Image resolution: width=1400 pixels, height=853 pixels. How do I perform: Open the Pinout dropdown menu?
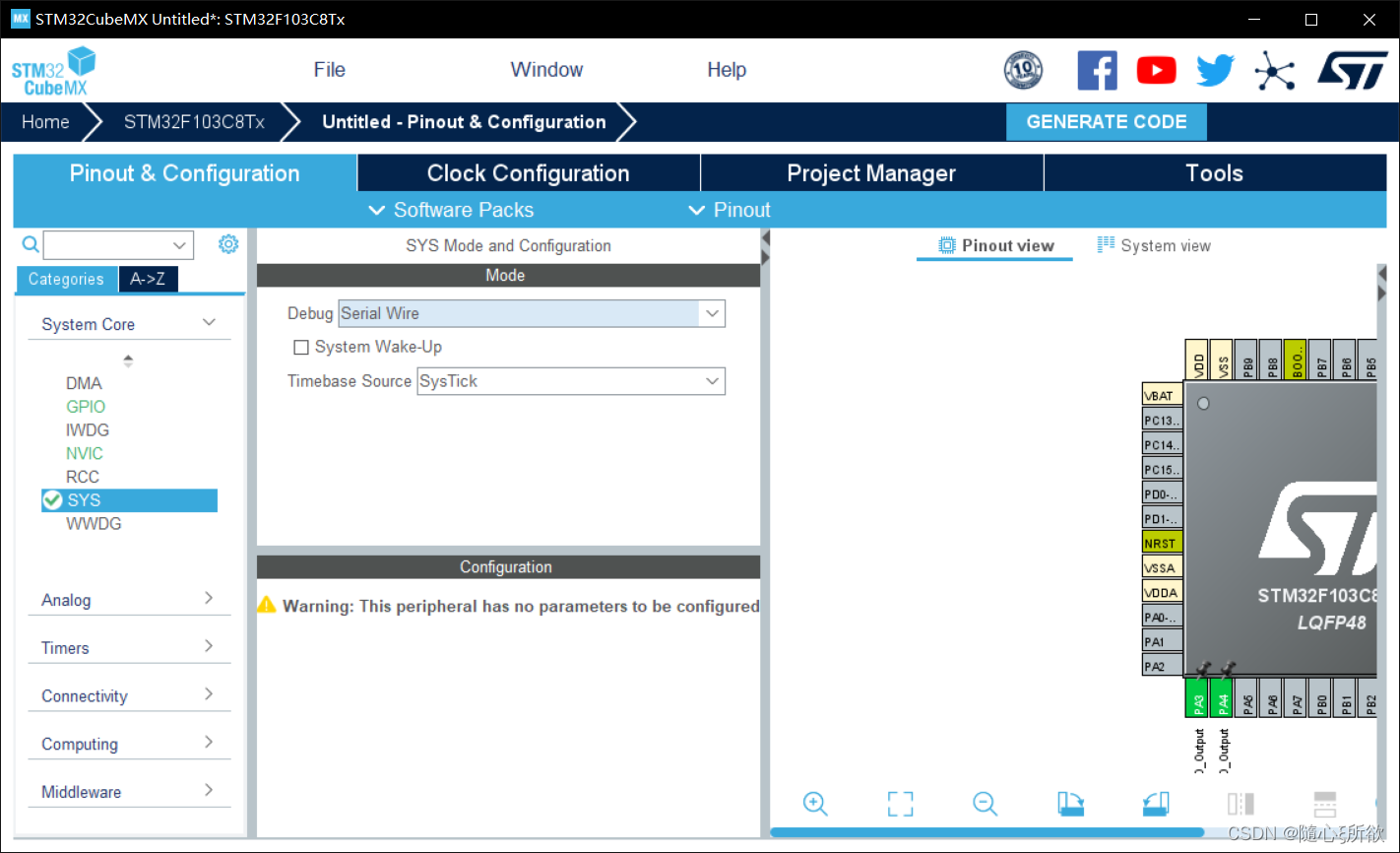tap(730, 210)
